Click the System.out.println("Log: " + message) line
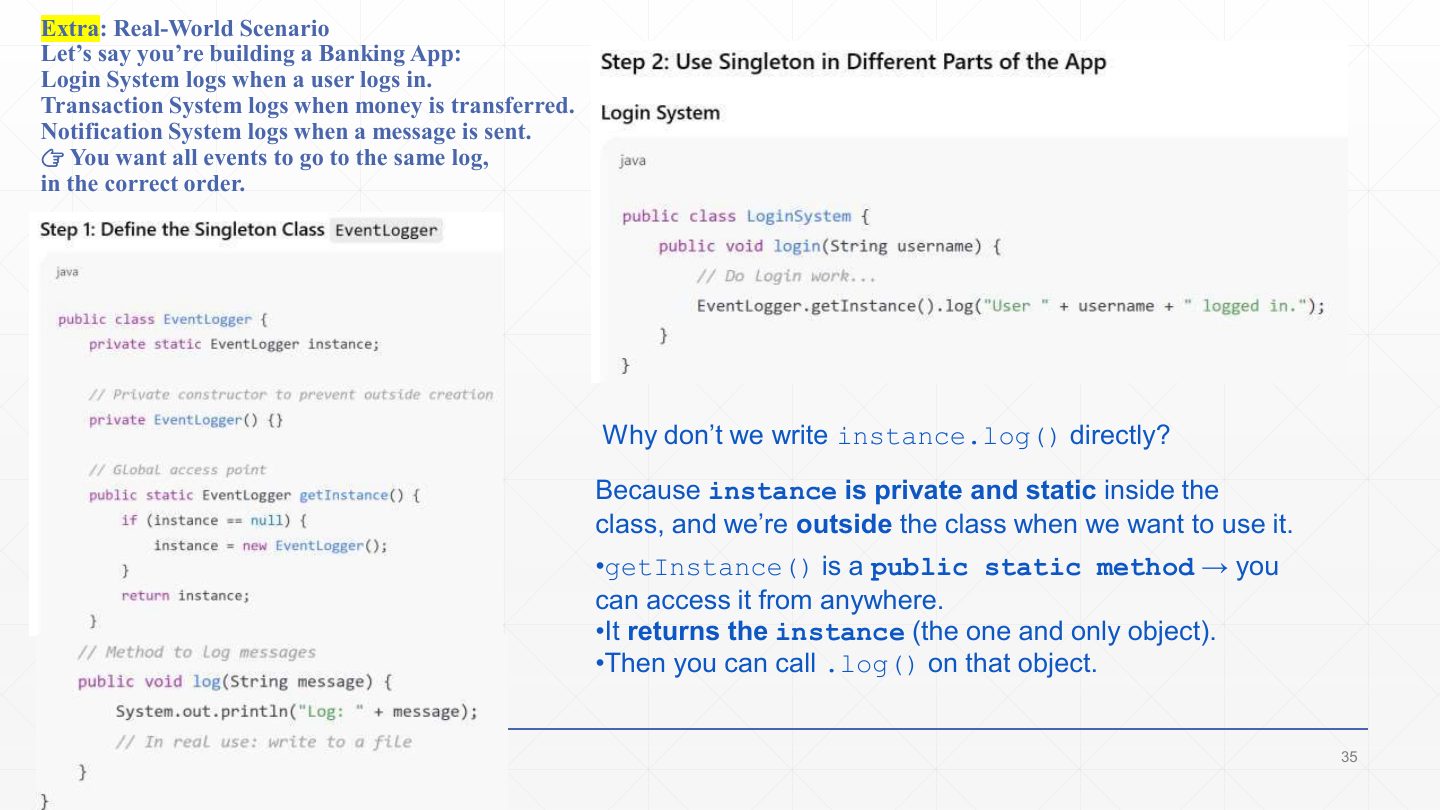The width and height of the screenshot is (1440, 810). [x=297, y=712]
